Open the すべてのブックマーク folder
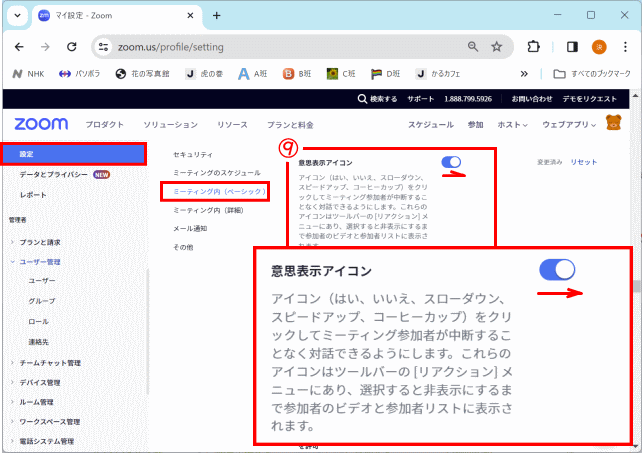 pos(592,74)
